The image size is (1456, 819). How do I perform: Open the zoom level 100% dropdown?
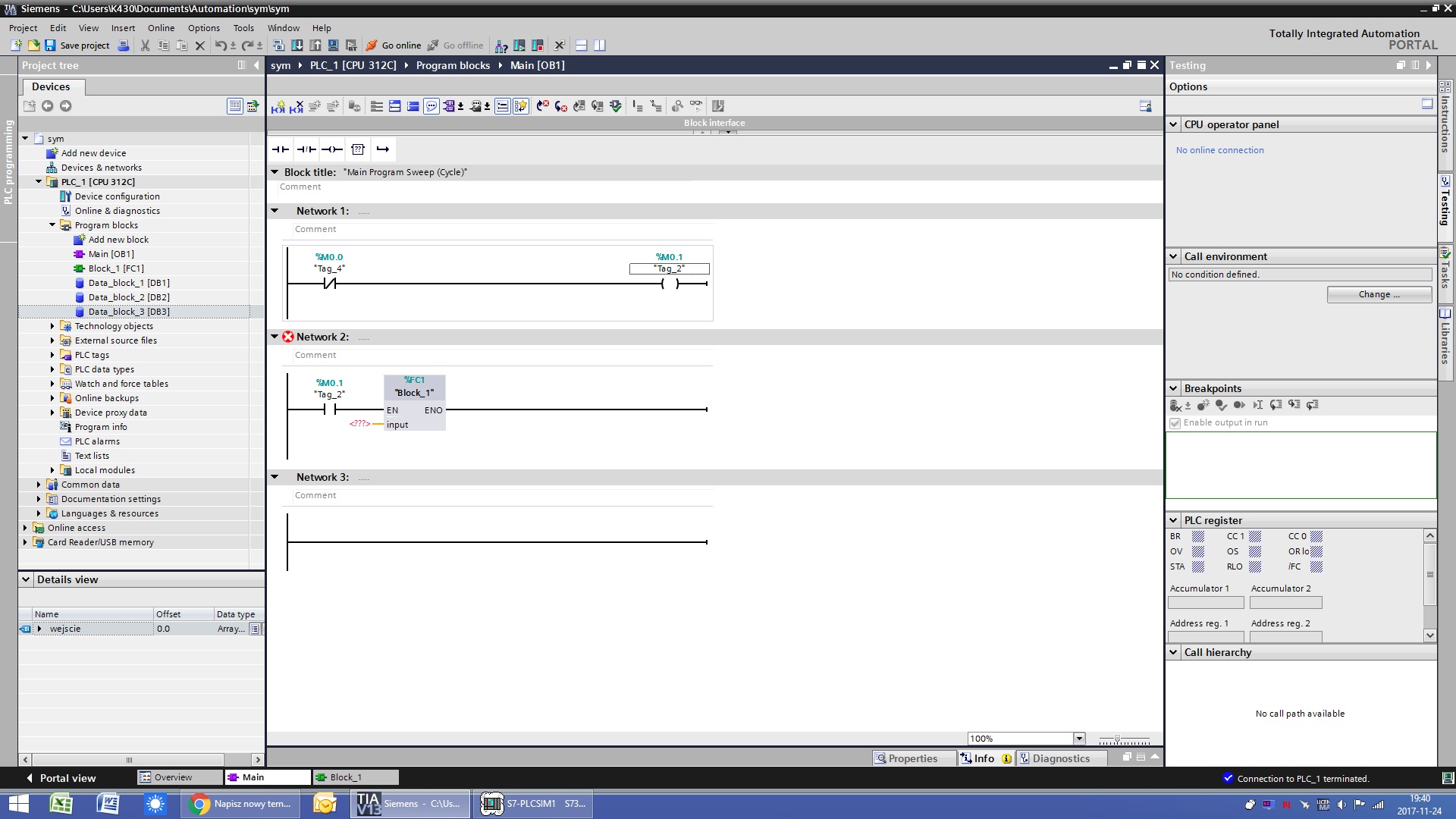[x=1078, y=739]
